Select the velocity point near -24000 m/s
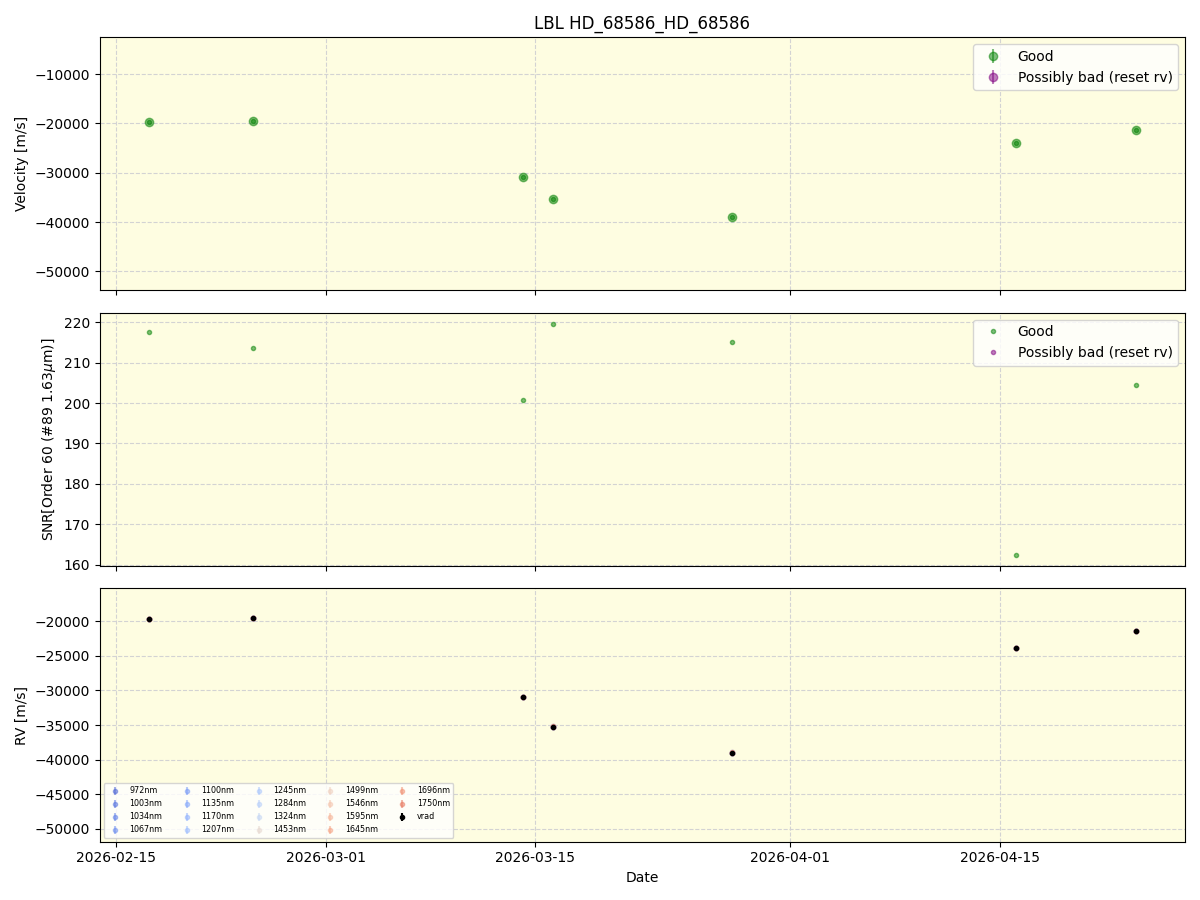1200x900 pixels. pyautogui.click(x=1016, y=143)
